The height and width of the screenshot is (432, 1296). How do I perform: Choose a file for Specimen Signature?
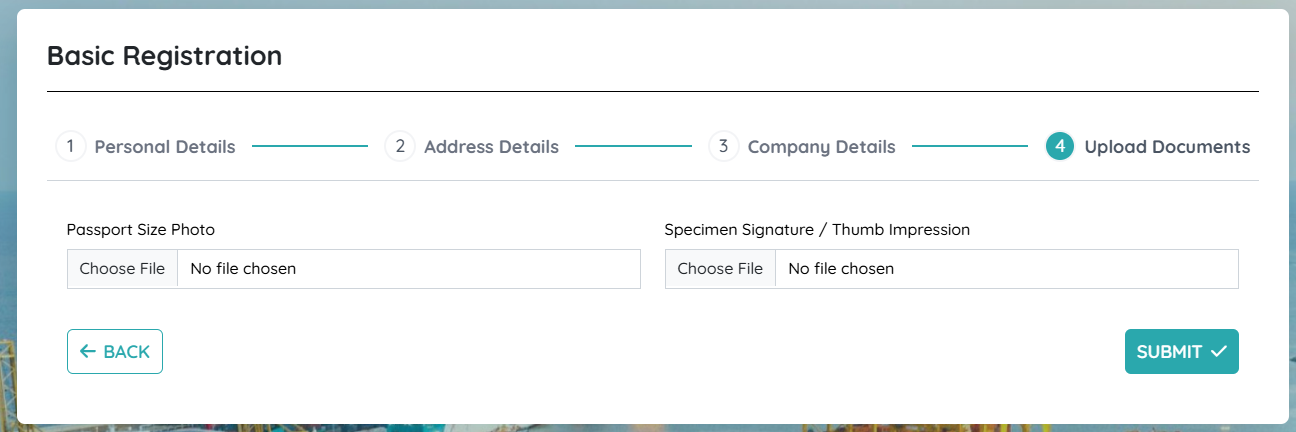coord(720,269)
